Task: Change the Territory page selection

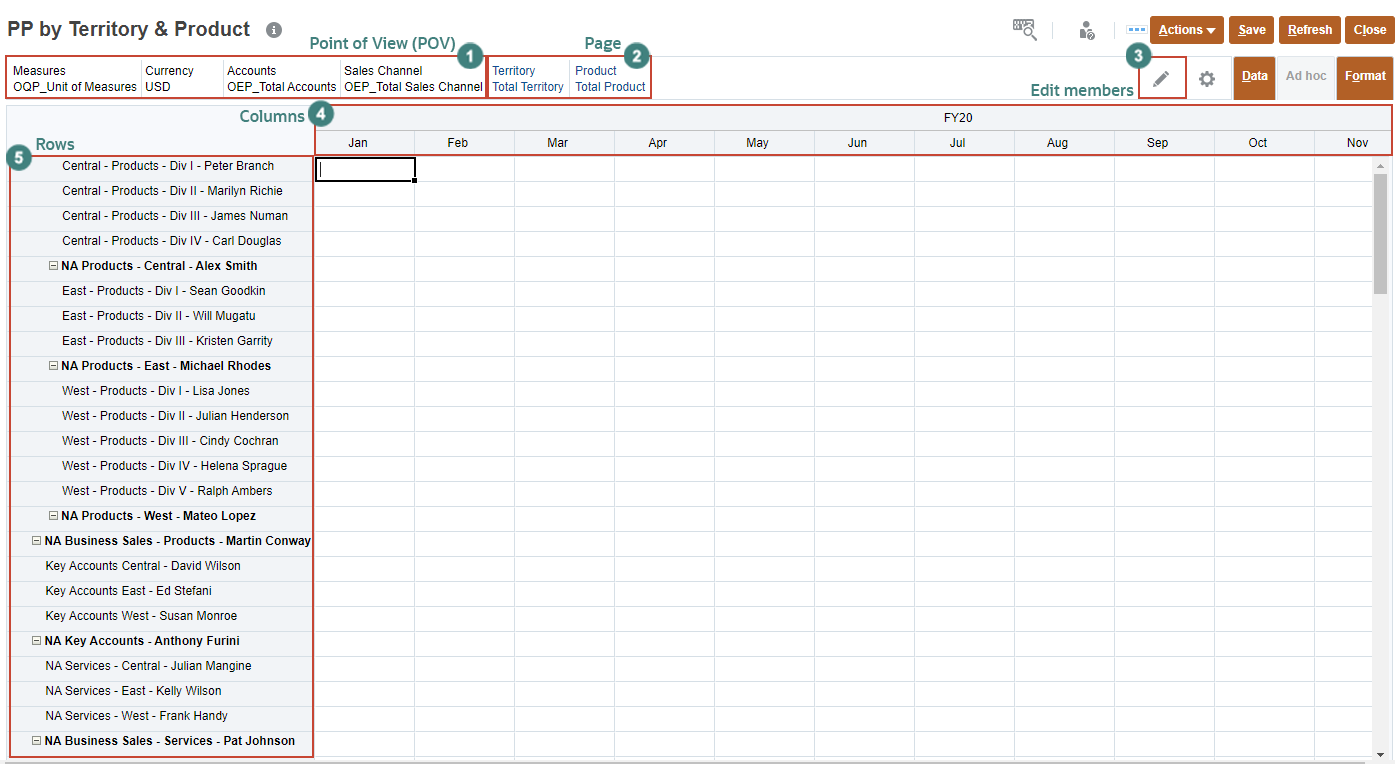Action: point(527,78)
